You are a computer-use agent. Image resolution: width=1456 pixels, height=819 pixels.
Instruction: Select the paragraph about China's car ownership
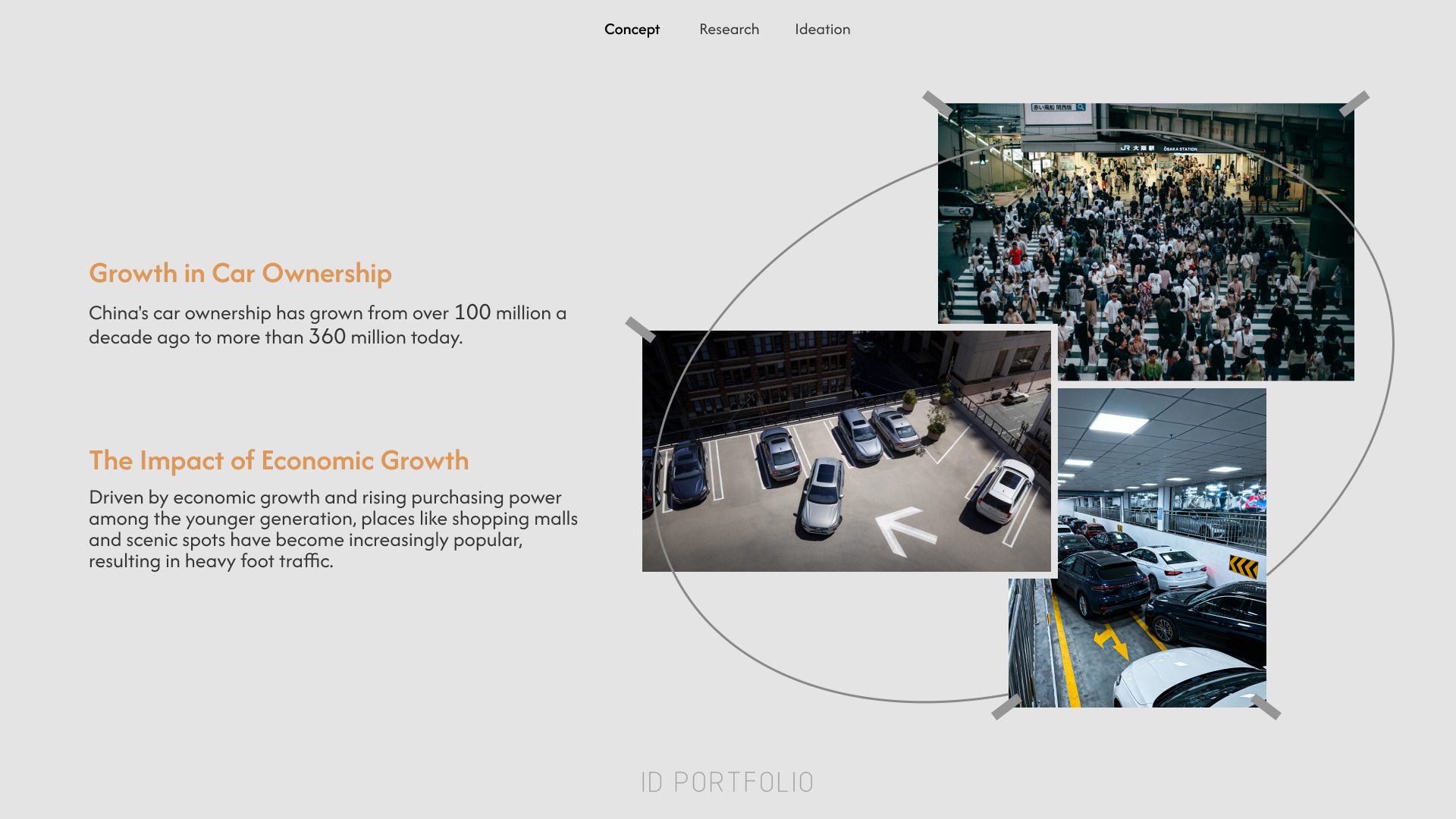coord(328,325)
